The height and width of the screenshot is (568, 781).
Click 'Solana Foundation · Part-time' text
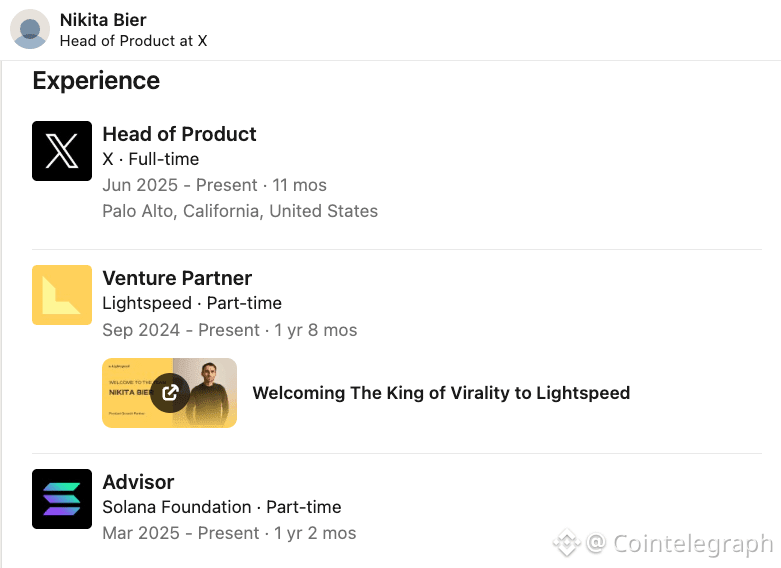(222, 507)
